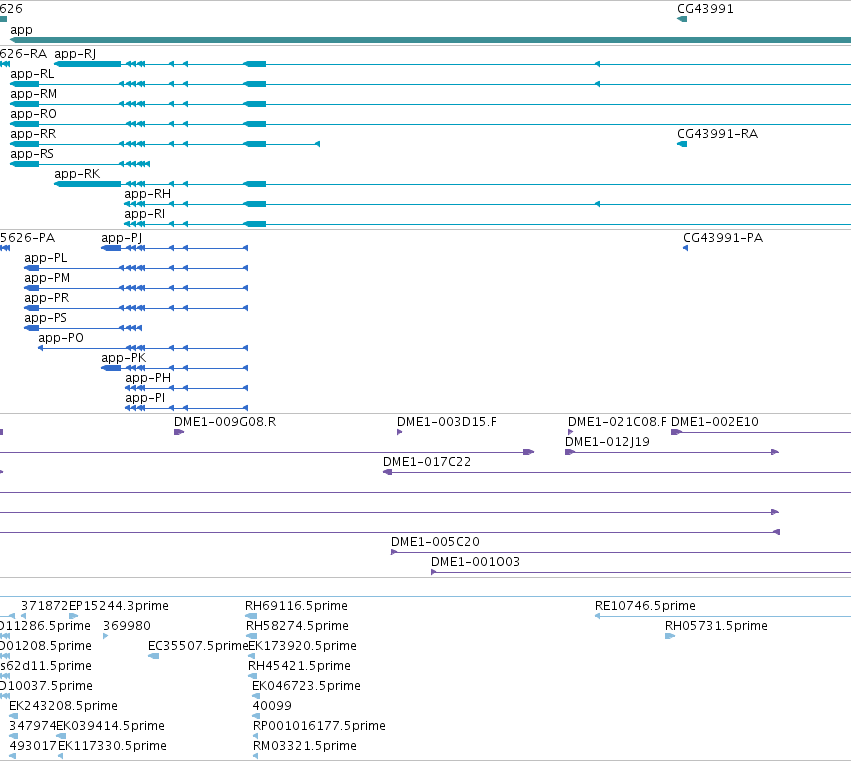Select the 40099 feature label
Viewport: 851px width, 761px height.
(272, 706)
